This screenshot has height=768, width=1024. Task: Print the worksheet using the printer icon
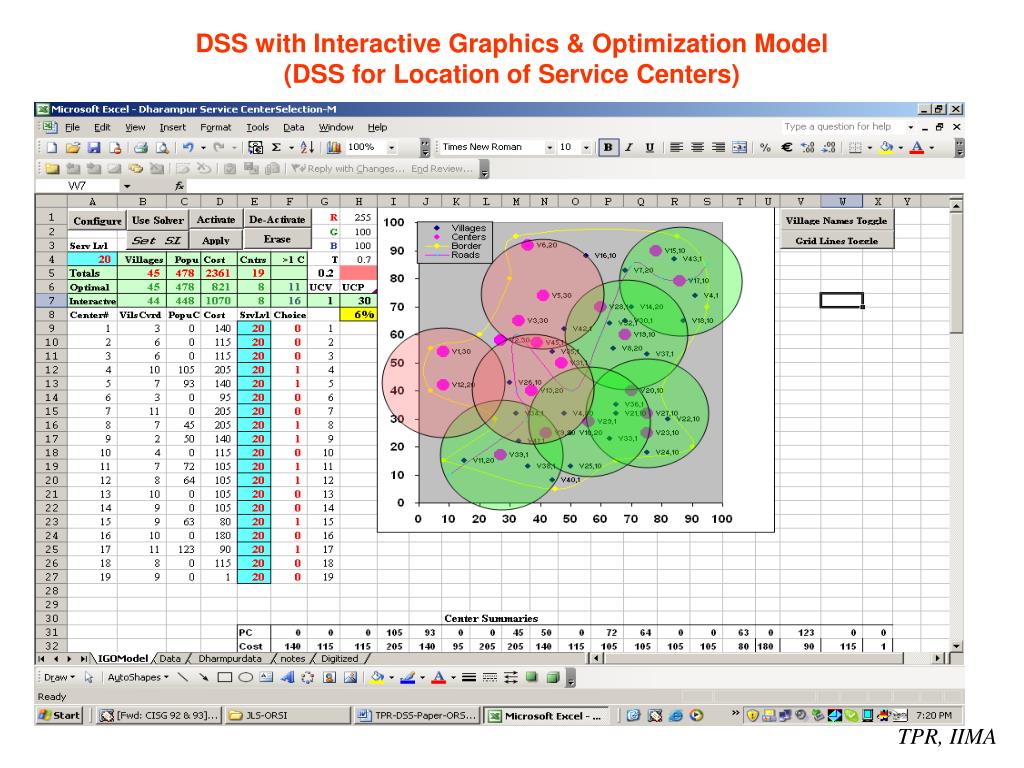[140, 148]
